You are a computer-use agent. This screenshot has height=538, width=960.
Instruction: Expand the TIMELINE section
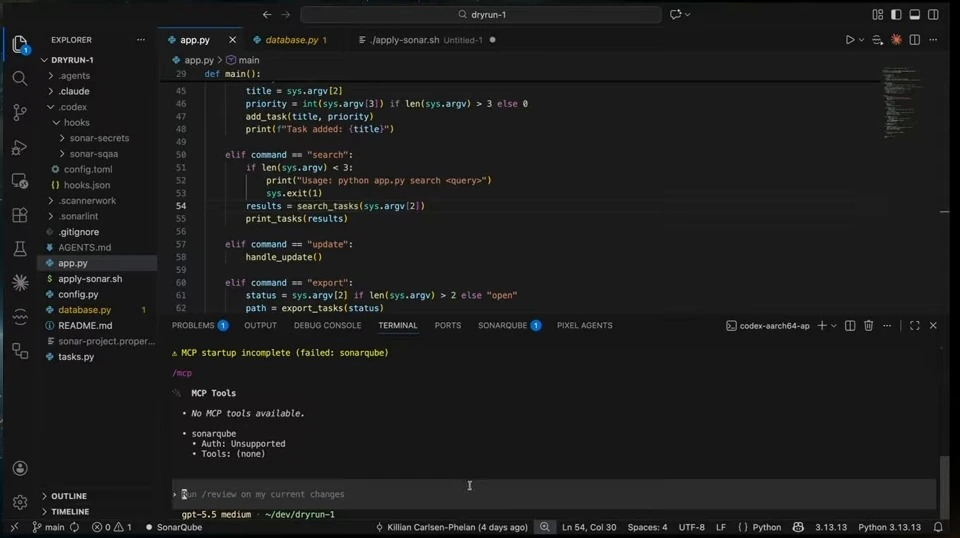point(70,512)
